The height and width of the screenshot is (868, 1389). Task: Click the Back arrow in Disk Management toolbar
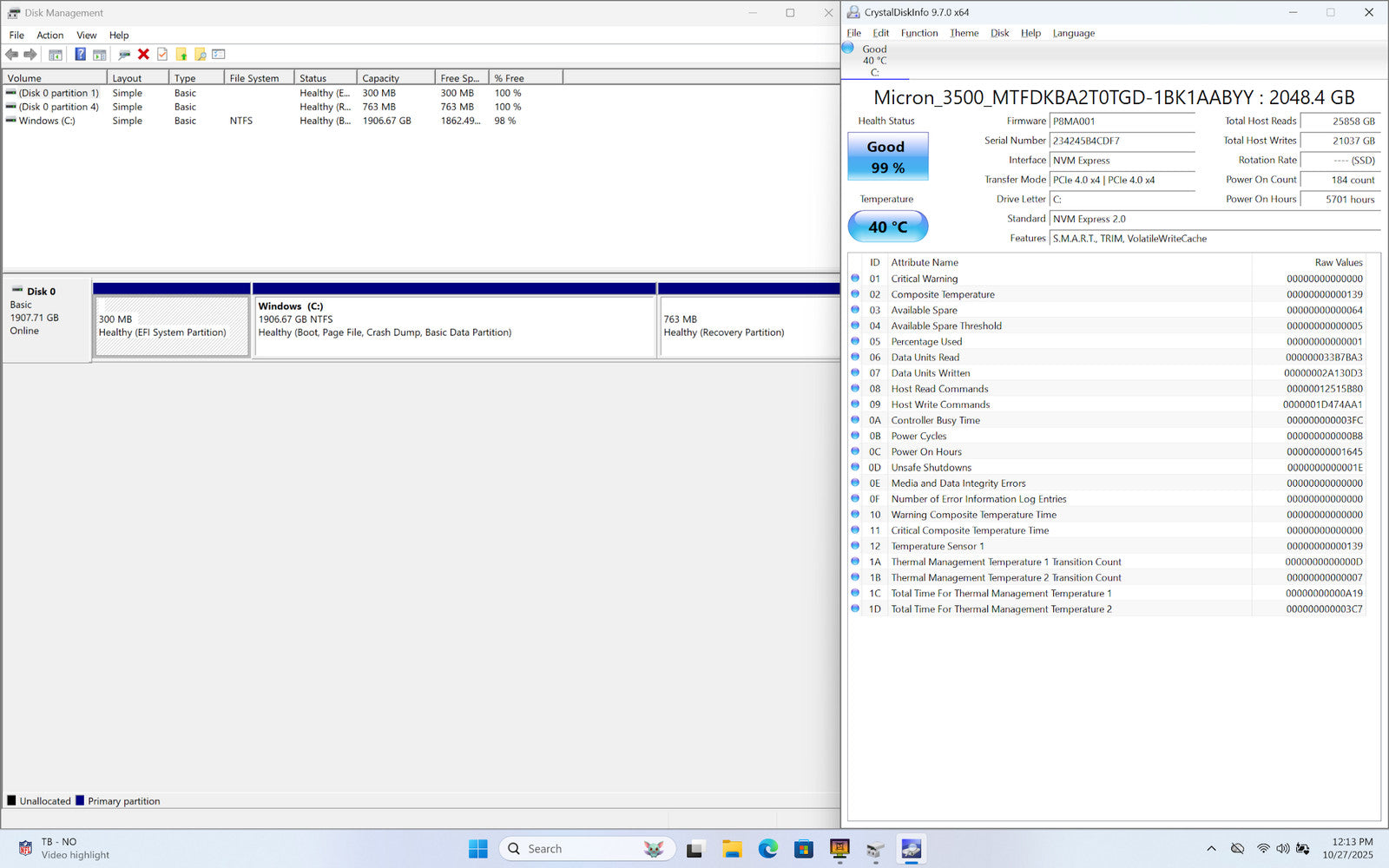(x=12, y=55)
